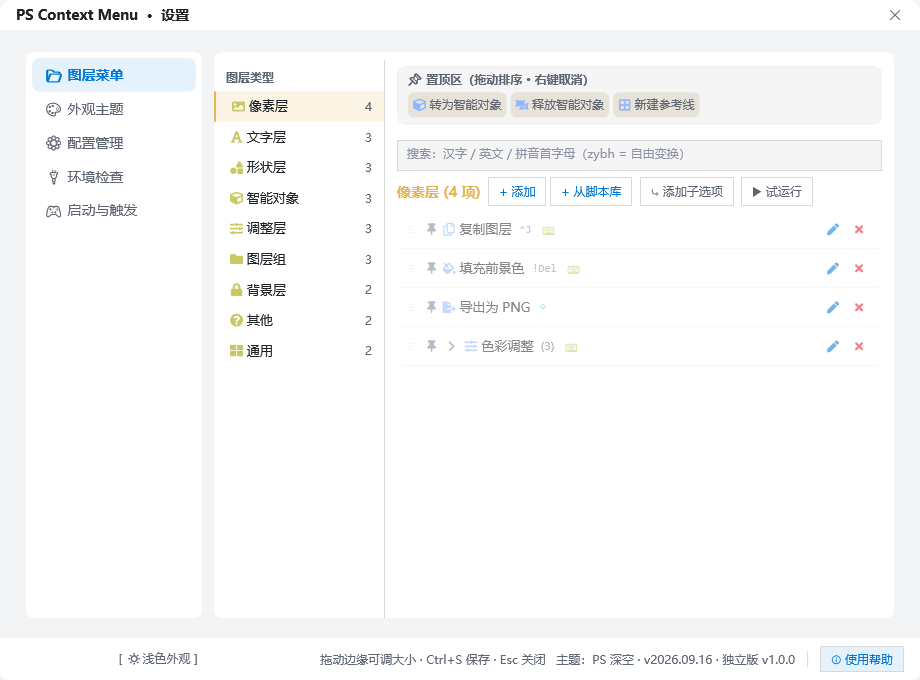Go to 环境检查 section

(114, 177)
